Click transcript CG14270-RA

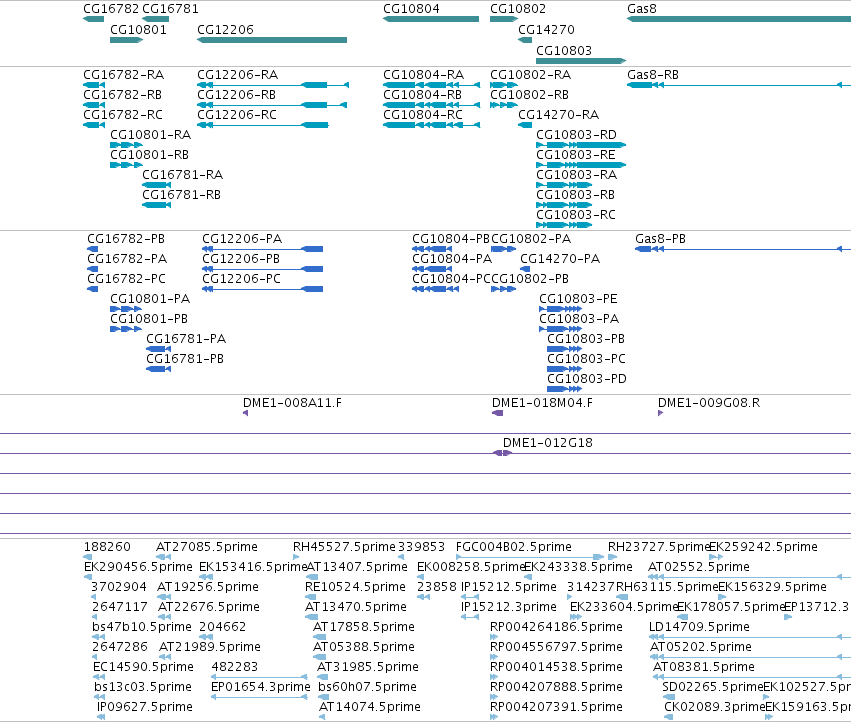[525, 125]
